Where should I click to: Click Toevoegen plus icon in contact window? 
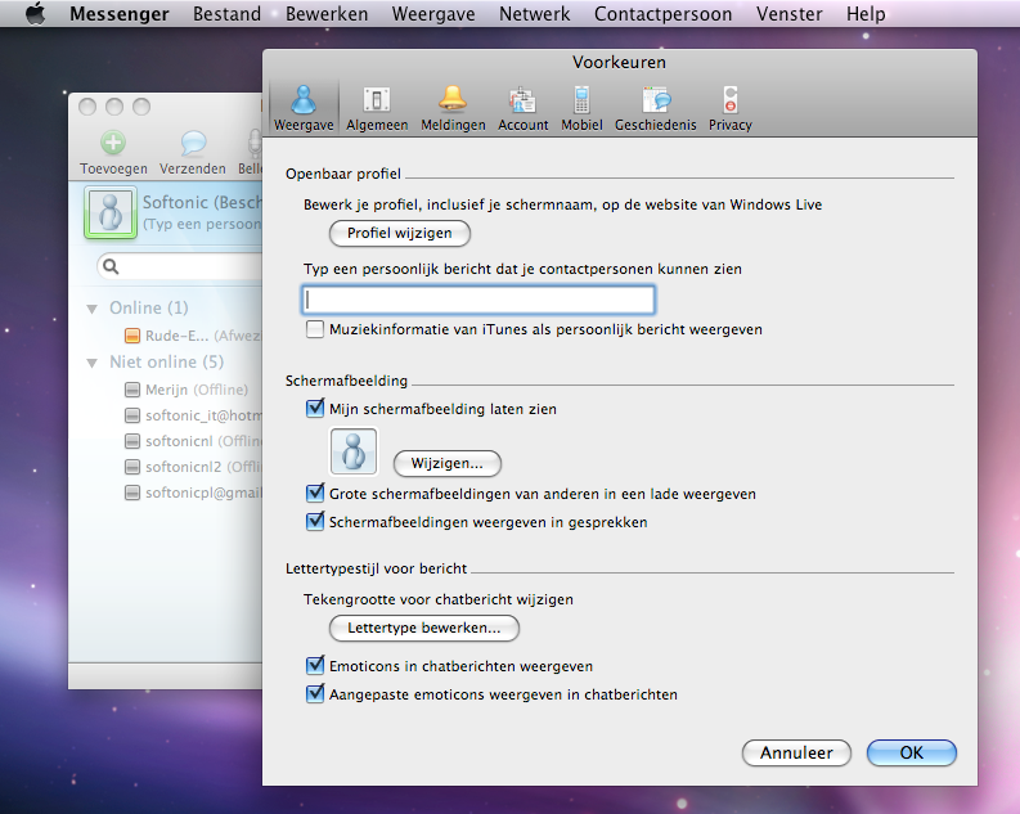[113, 142]
